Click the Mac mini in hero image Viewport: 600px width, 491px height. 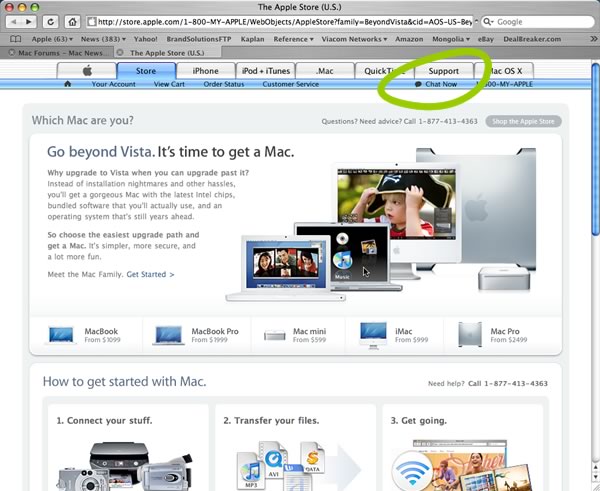(504, 278)
